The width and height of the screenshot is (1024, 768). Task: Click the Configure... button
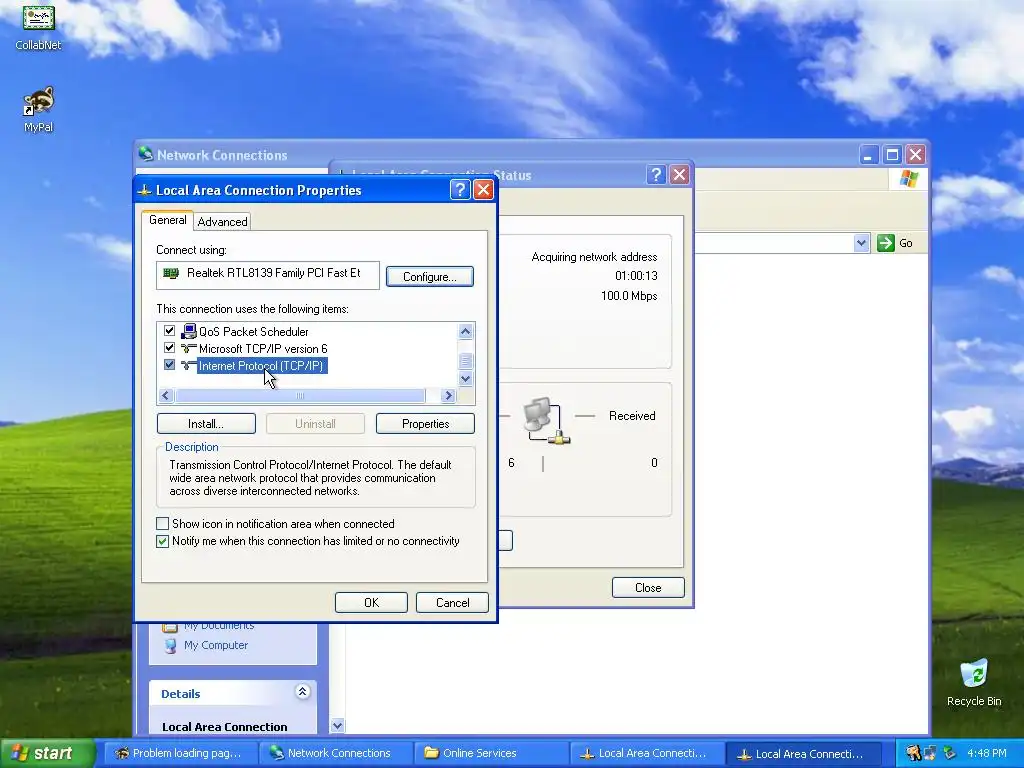click(x=430, y=277)
